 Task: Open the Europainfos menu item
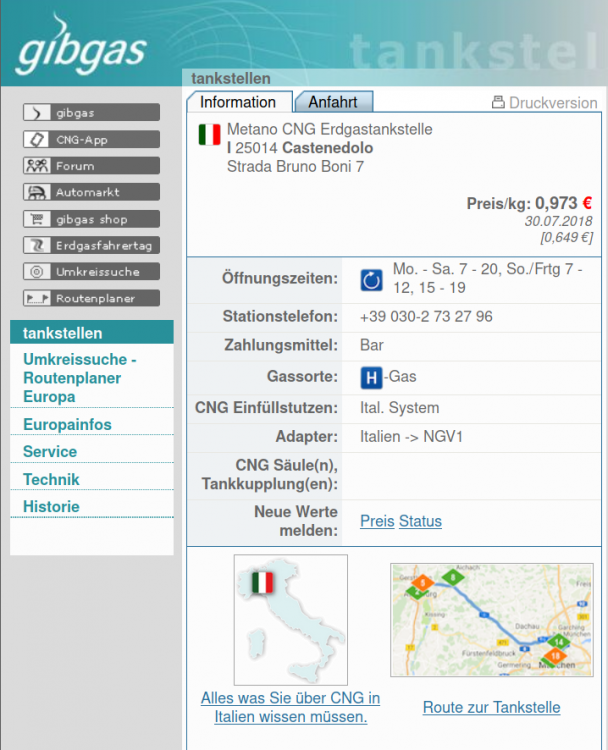[x=67, y=424]
